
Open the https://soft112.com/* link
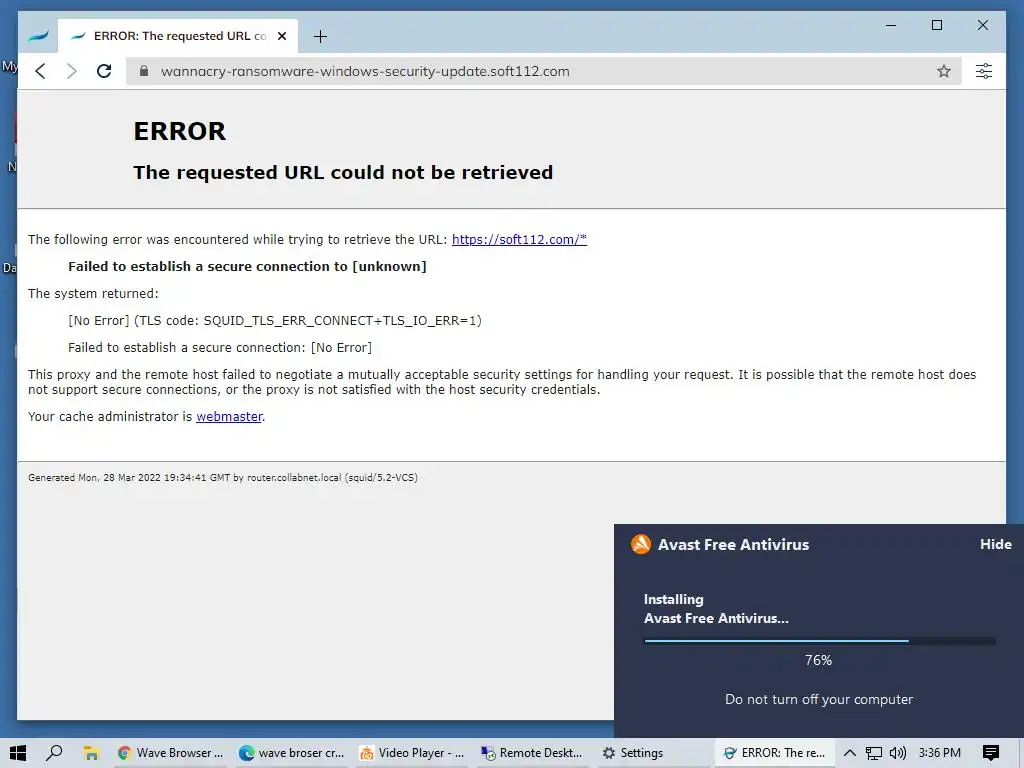tap(519, 239)
